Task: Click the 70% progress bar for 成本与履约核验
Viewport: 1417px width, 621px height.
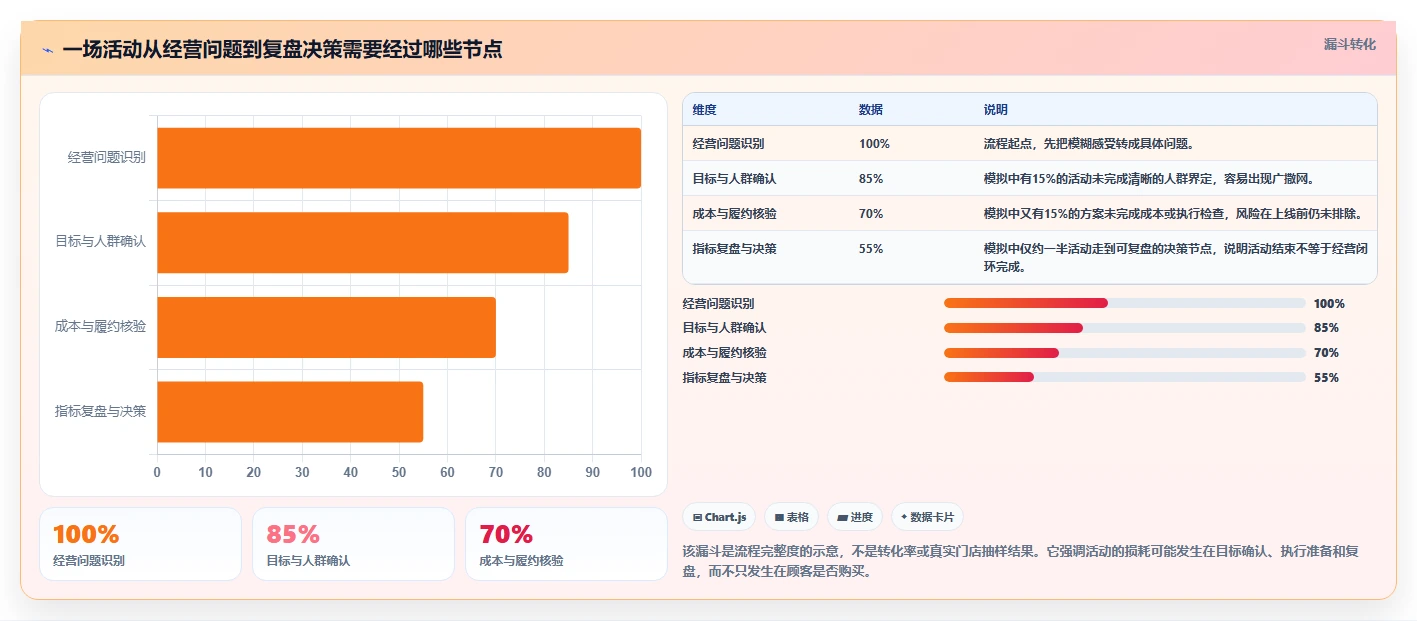Action: pos(1125,352)
